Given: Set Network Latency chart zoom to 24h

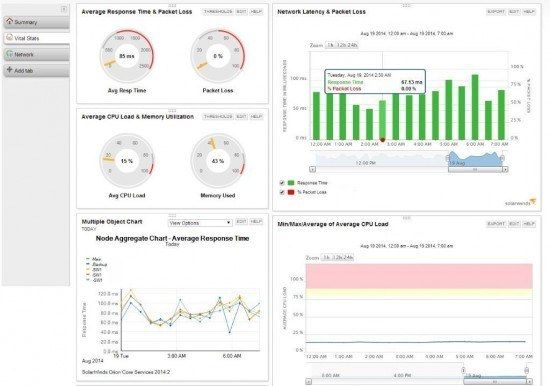Looking at the screenshot, I should (353, 45).
